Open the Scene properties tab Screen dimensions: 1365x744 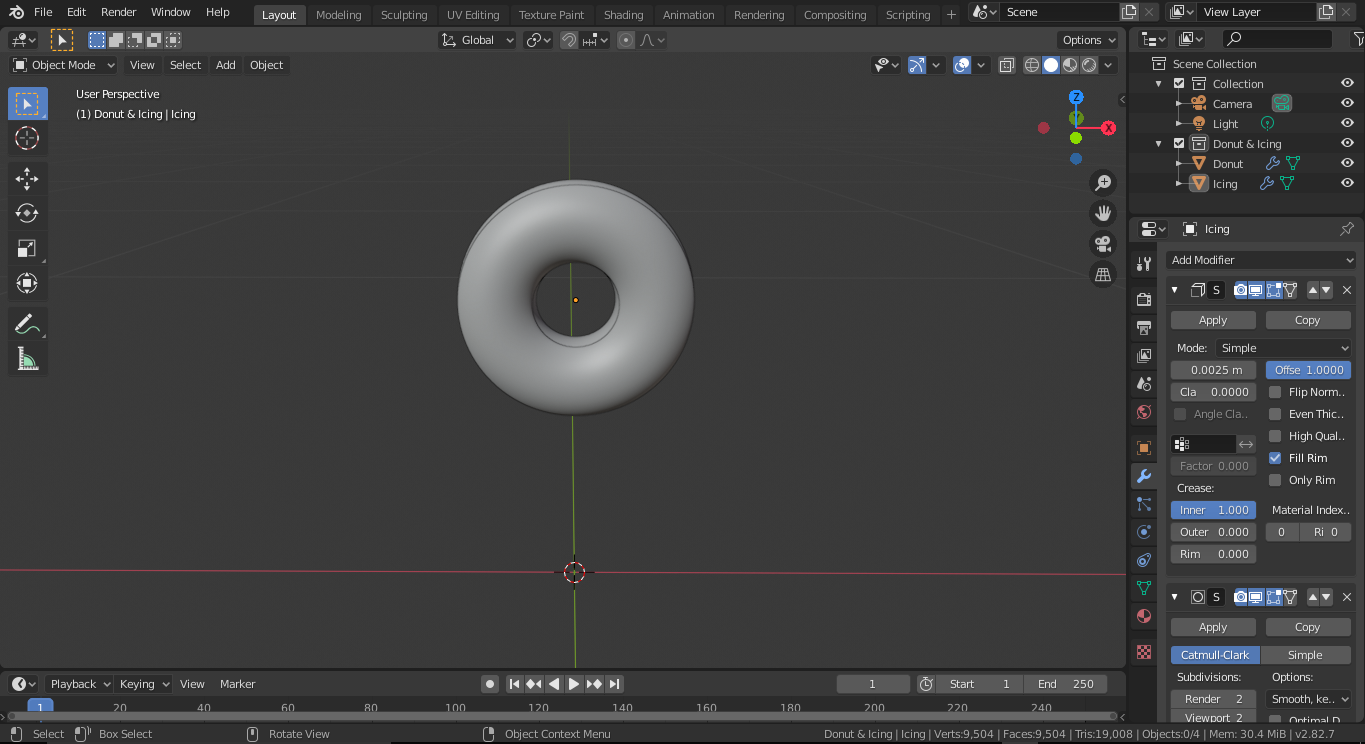[x=1145, y=383]
